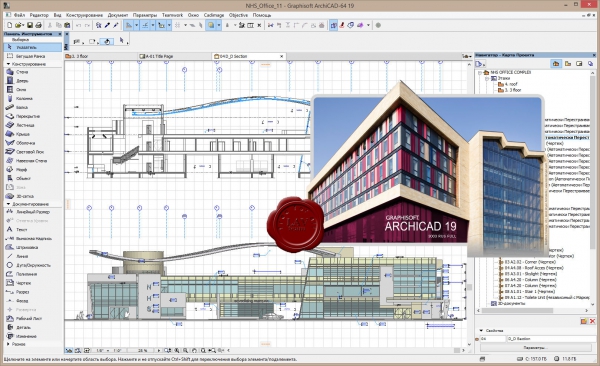Activate the Arc/Circle (Дуга/Окружность) tool
600x366 pixels.
(32, 265)
